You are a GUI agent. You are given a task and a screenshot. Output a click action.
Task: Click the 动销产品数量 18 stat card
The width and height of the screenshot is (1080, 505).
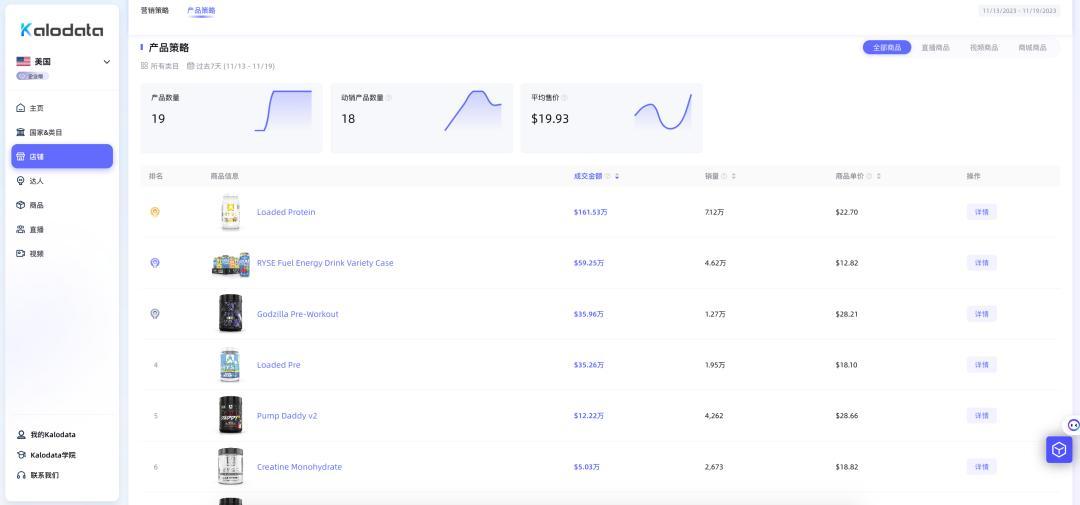click(x=422, y=118)
